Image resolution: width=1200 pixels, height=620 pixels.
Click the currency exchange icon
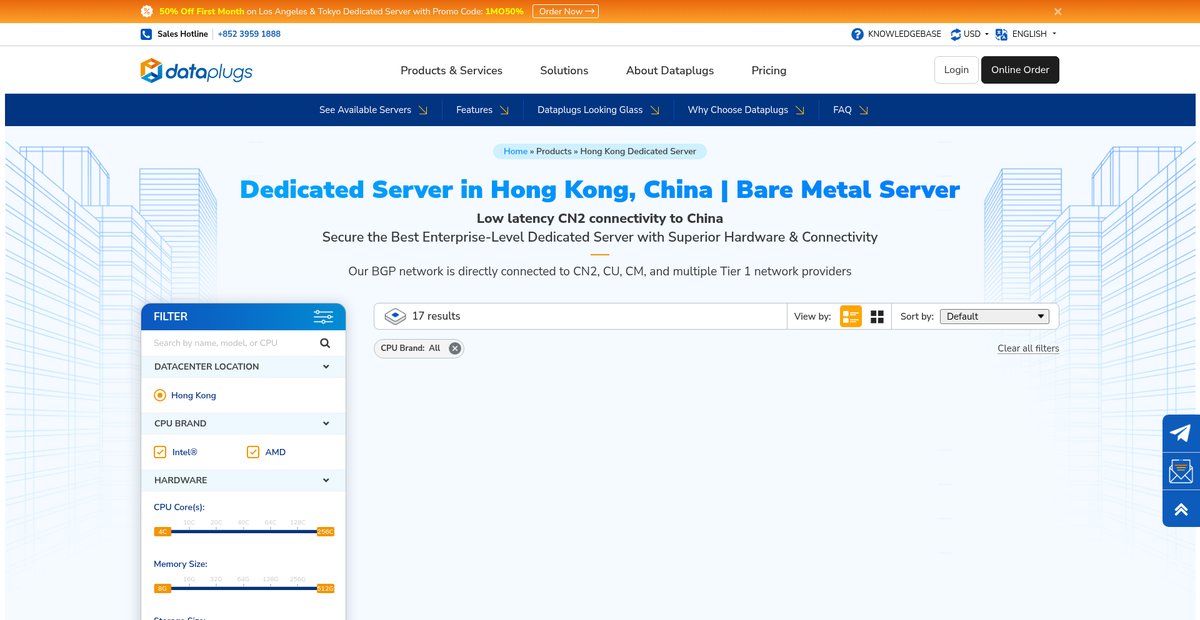tap(955, 34)
